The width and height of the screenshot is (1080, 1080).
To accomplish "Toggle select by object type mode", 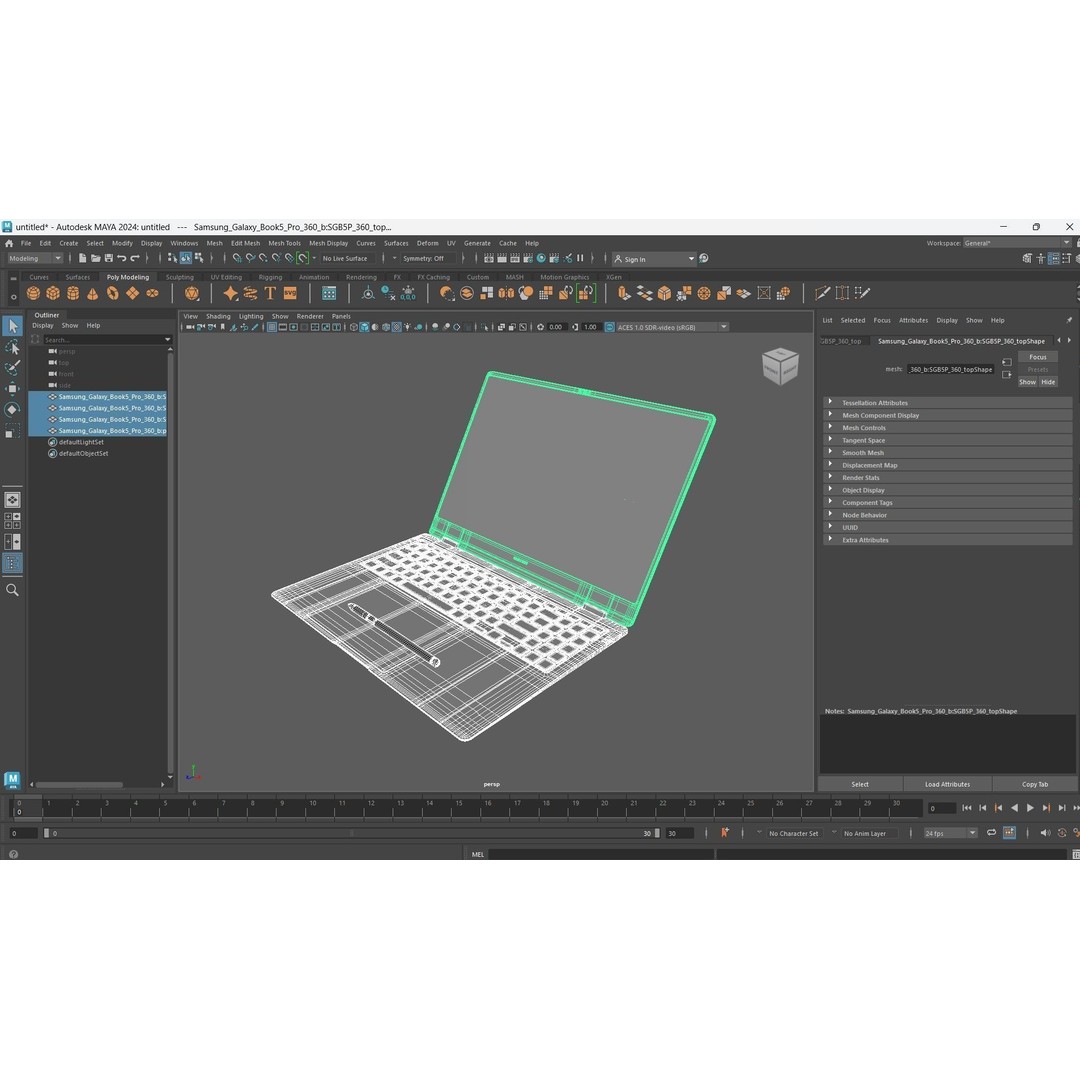I will point(186,258).
